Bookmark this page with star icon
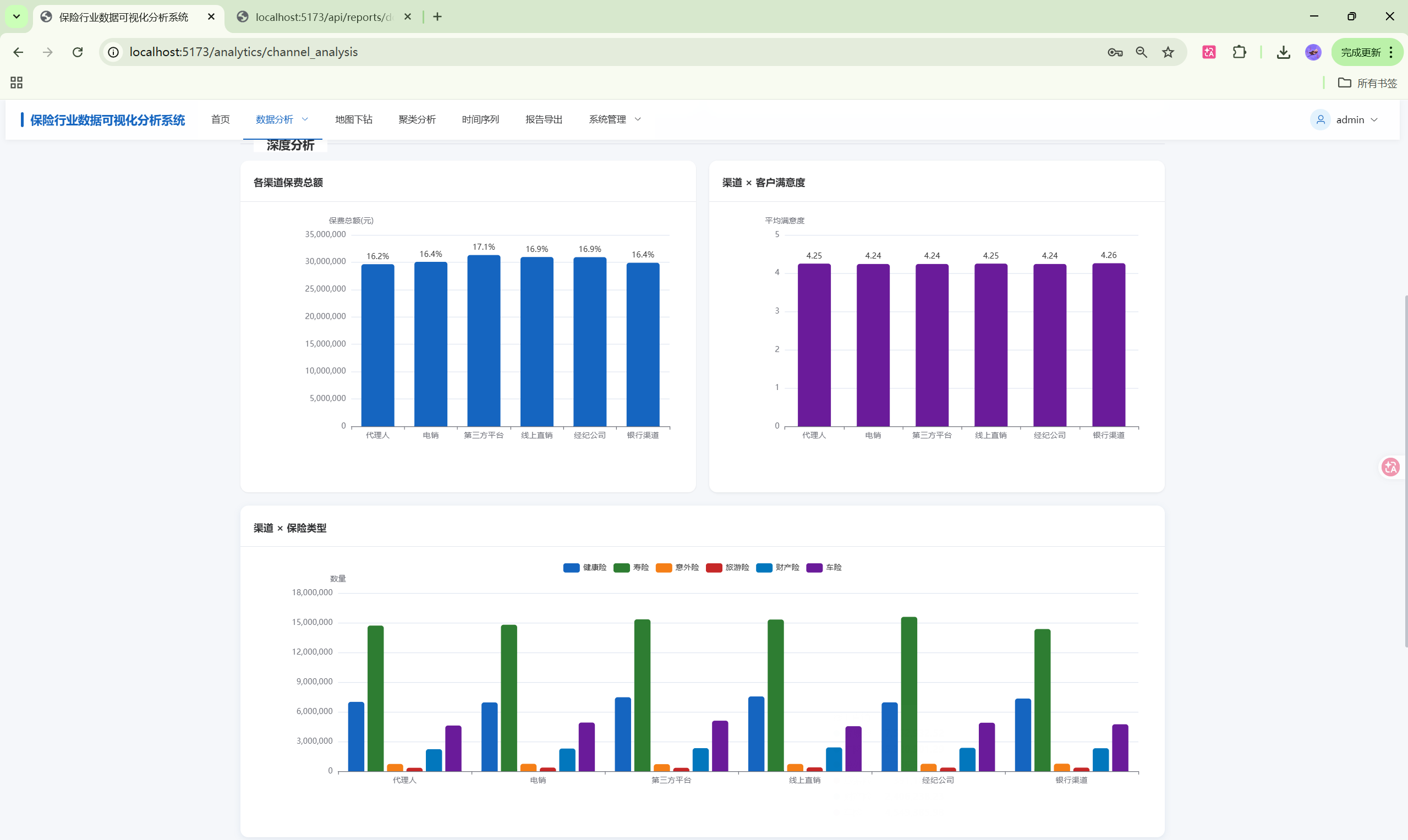The image size is (1408, 840). [x=1168, y=52]
